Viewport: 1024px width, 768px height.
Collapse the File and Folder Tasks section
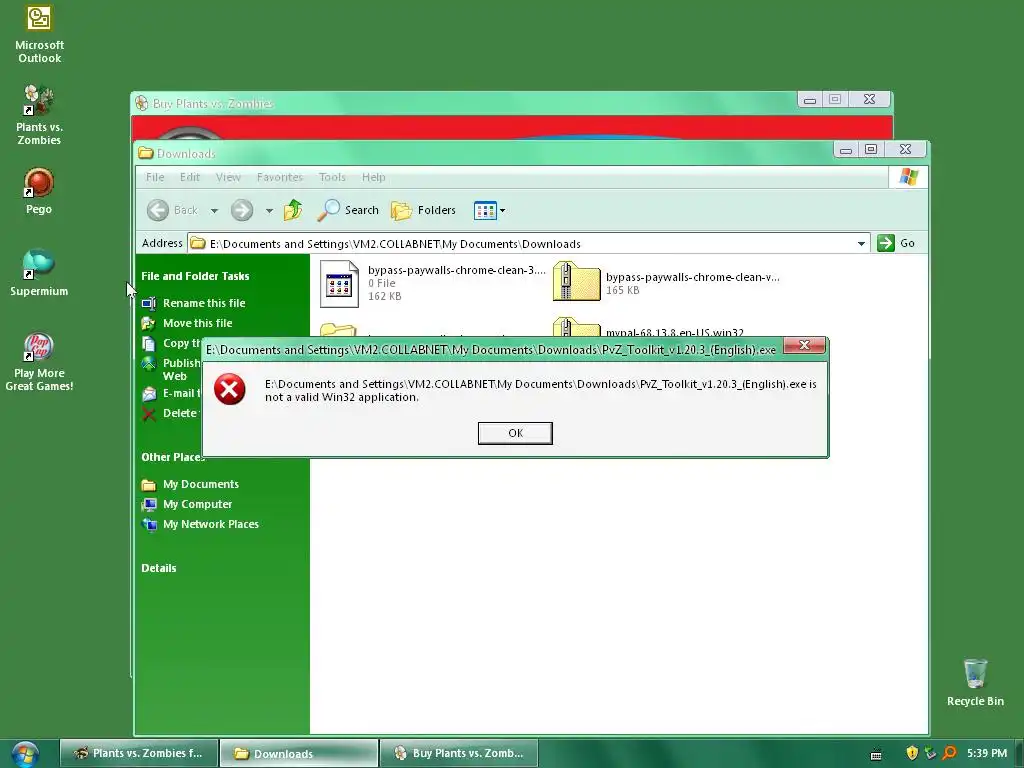pyautogui.click(x=195, y=276)
